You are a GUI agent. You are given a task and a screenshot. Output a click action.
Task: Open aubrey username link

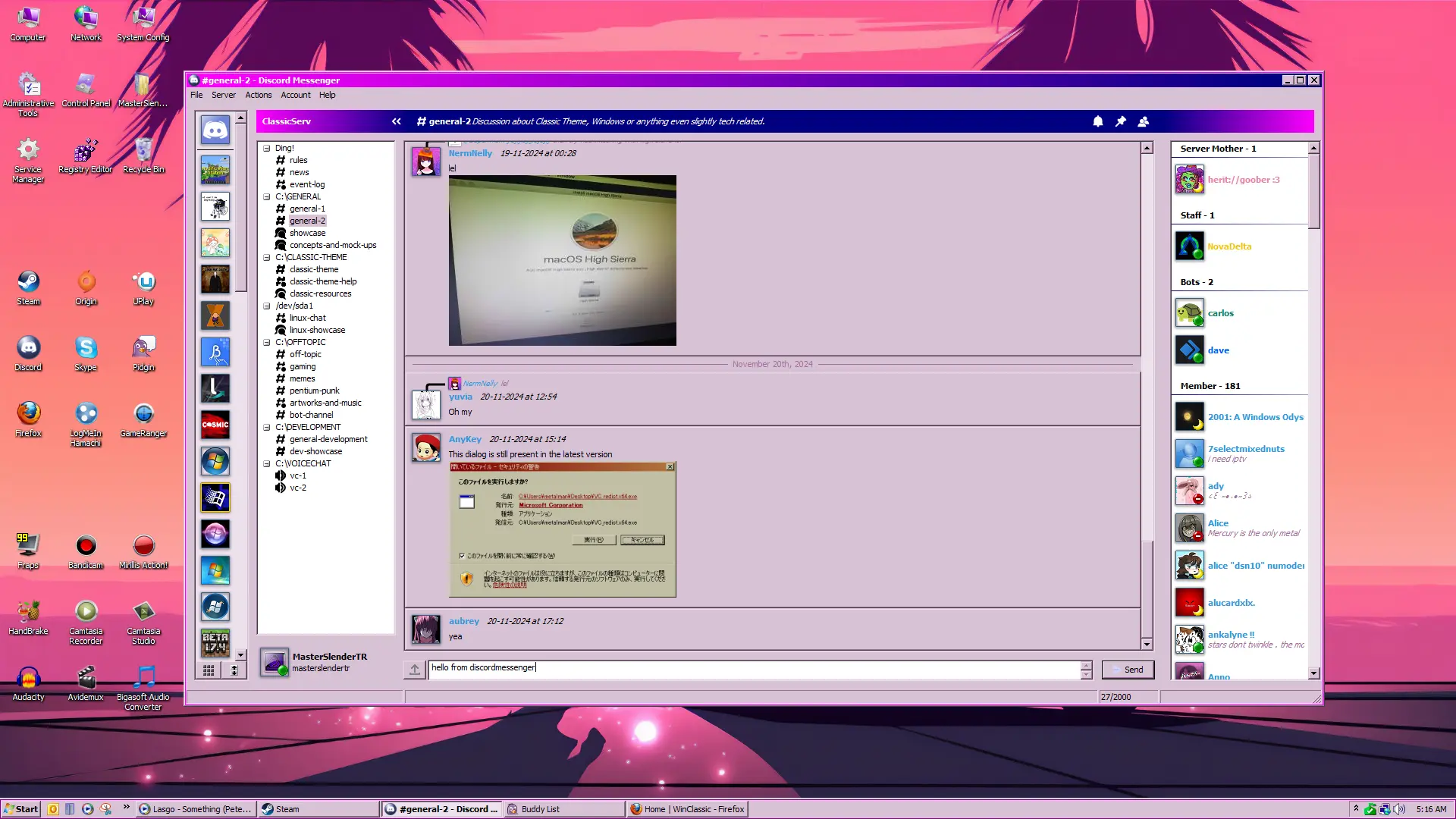coord(463,621)
